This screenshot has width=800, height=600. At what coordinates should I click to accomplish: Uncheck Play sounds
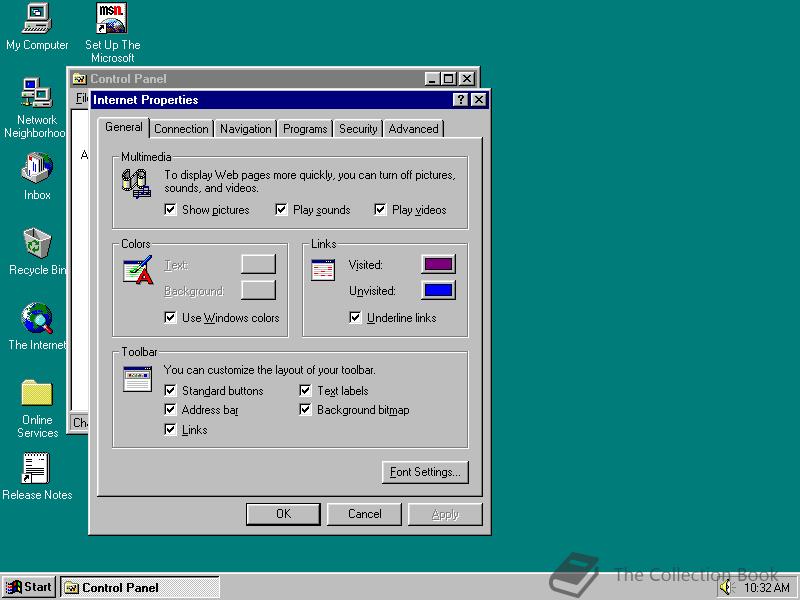(281, 210)
